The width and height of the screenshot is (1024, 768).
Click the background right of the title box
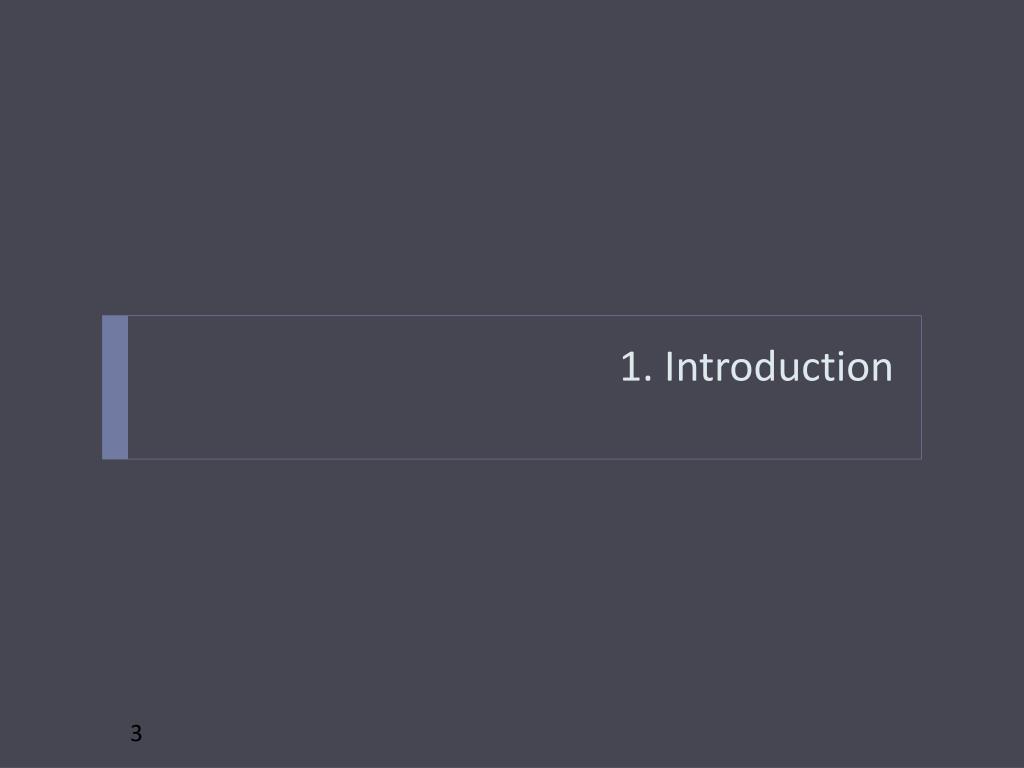[x=973, y=387]
